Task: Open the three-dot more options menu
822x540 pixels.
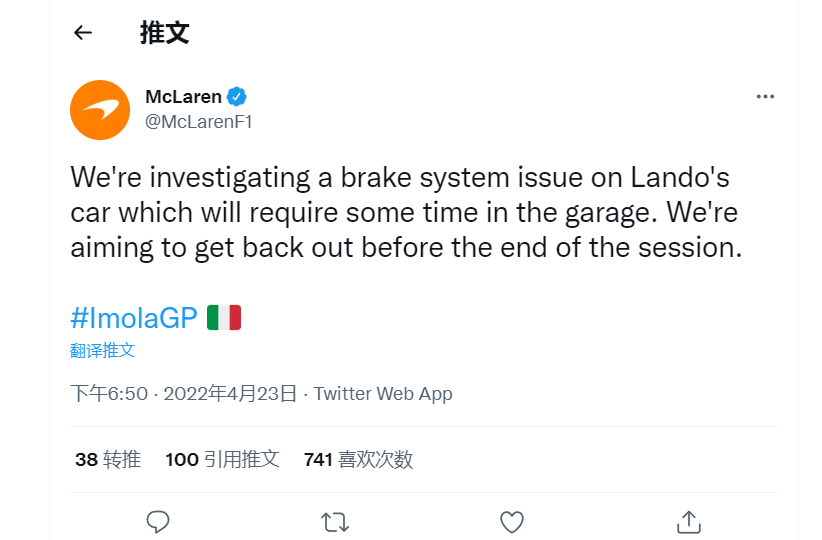Action: (765, 97)
